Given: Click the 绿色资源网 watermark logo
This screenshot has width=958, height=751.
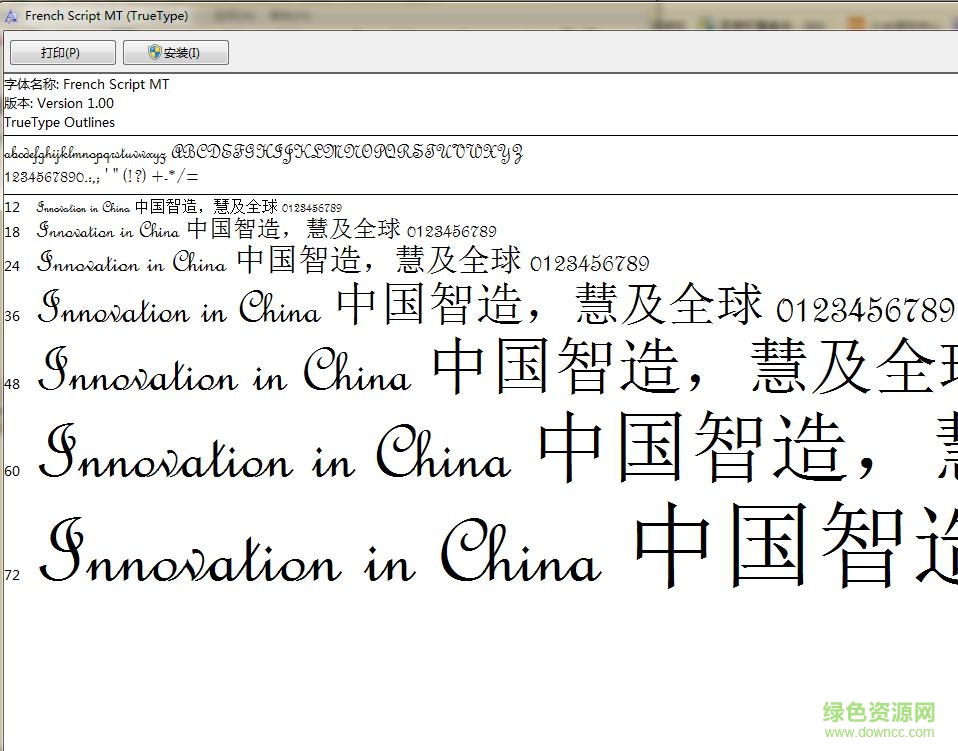Looking at the screenshot, I should (878, 713).
